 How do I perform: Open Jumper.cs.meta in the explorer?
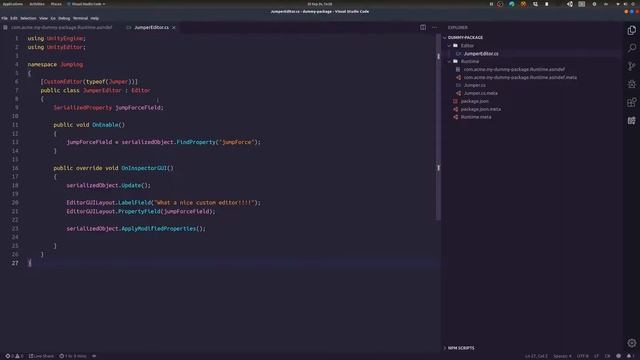[481, 93]
